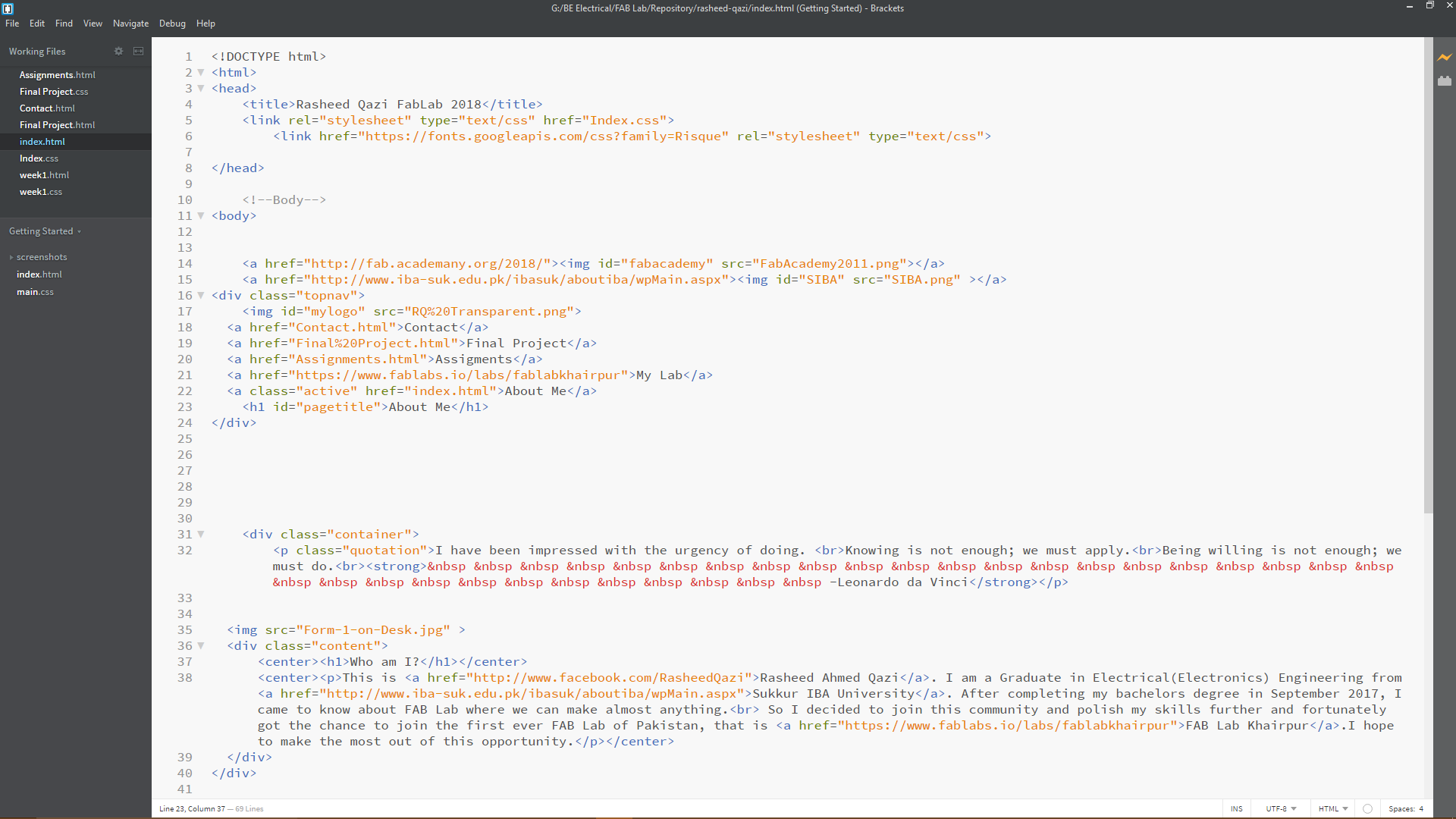Expand the screenshots folder
This screenshot has height=819, width=1456.
(42, 257)
